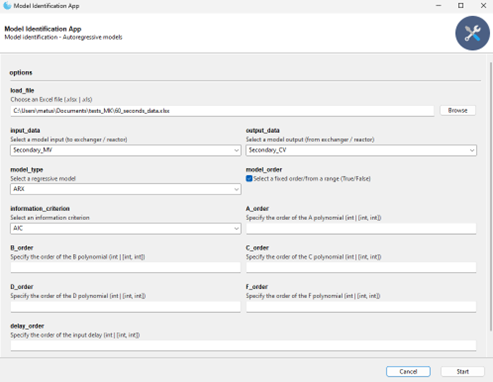Focus the delay_order input field
The width and height of the screenshot is (493, 382).
tap(243, 345)
